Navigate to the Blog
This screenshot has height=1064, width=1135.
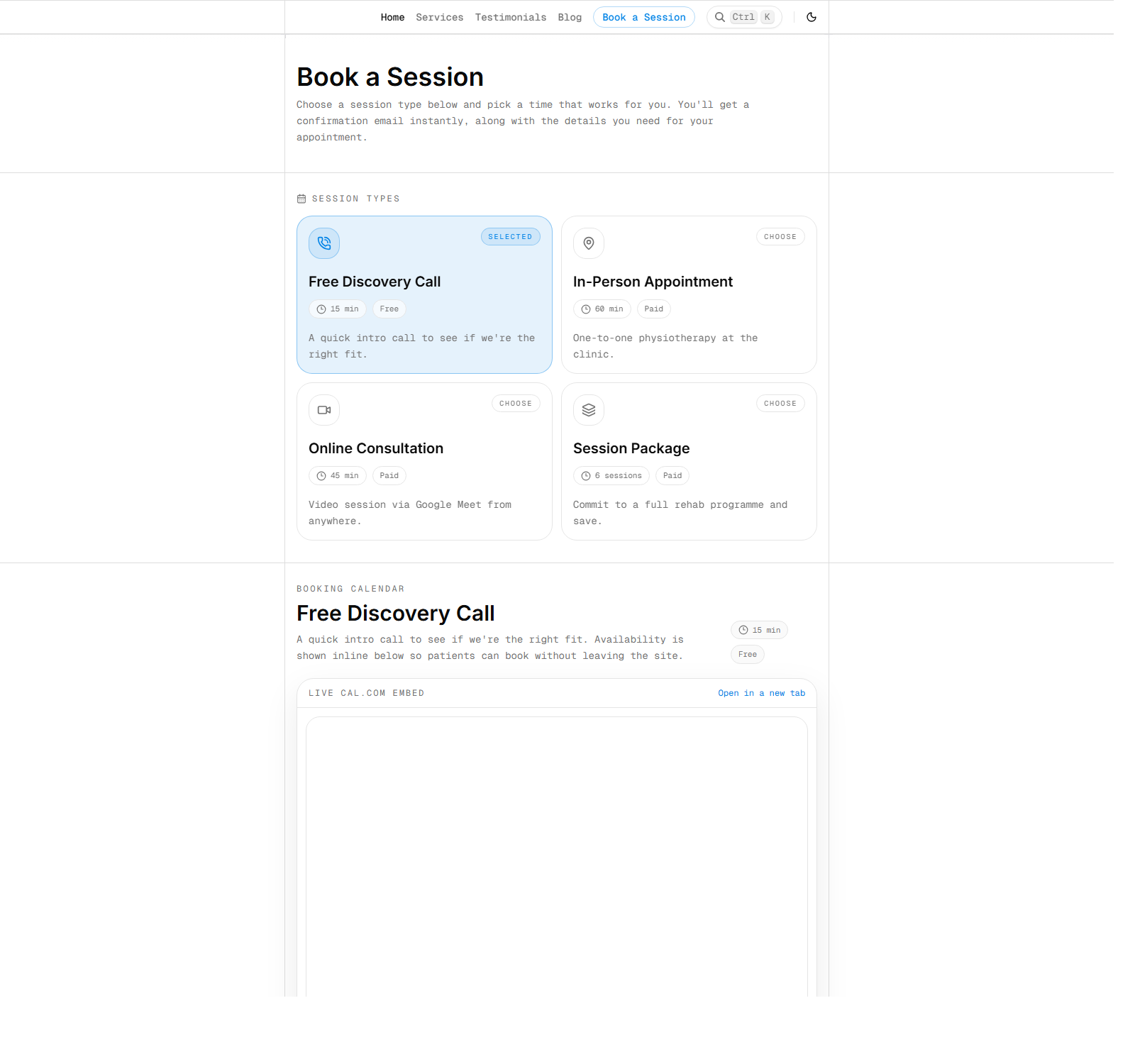570,17
